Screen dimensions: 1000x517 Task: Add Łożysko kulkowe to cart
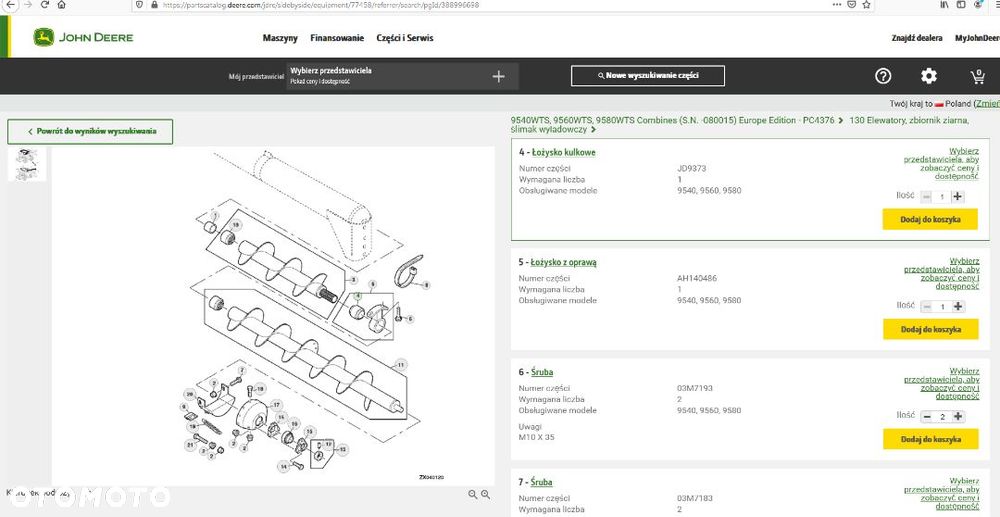pyautogui.click(x=930, y=219)
